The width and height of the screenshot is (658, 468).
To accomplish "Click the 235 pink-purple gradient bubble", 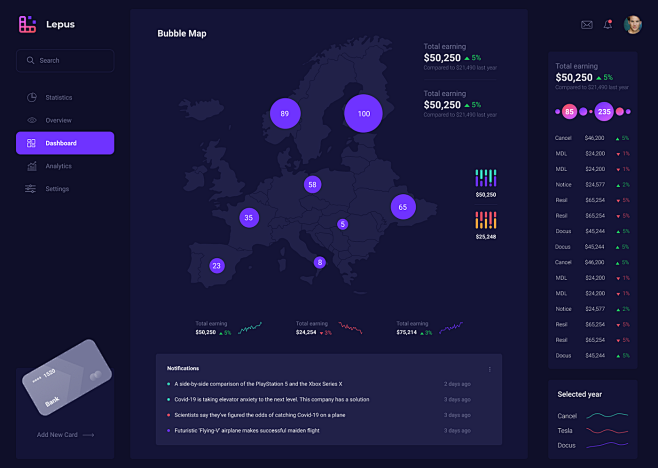I will point(604,112).
